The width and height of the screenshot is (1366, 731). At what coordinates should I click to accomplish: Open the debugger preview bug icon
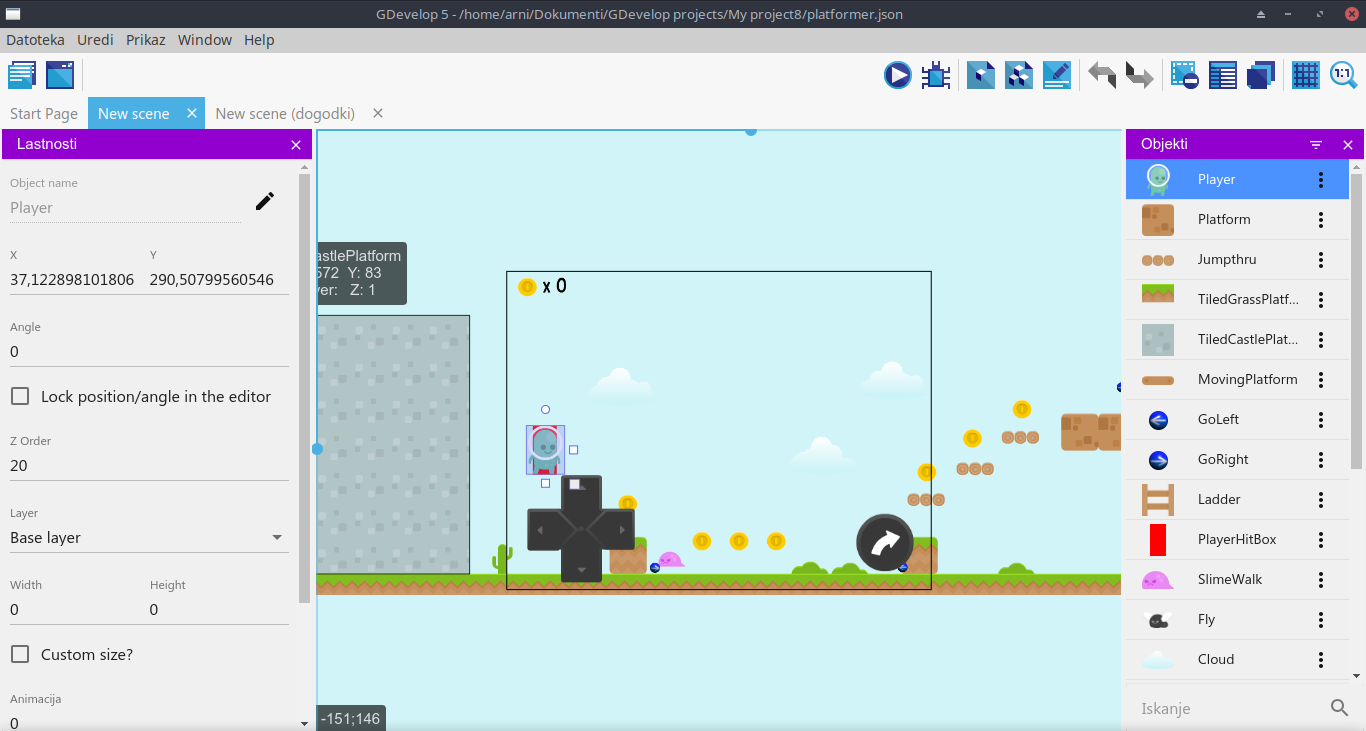click(936, 76)
